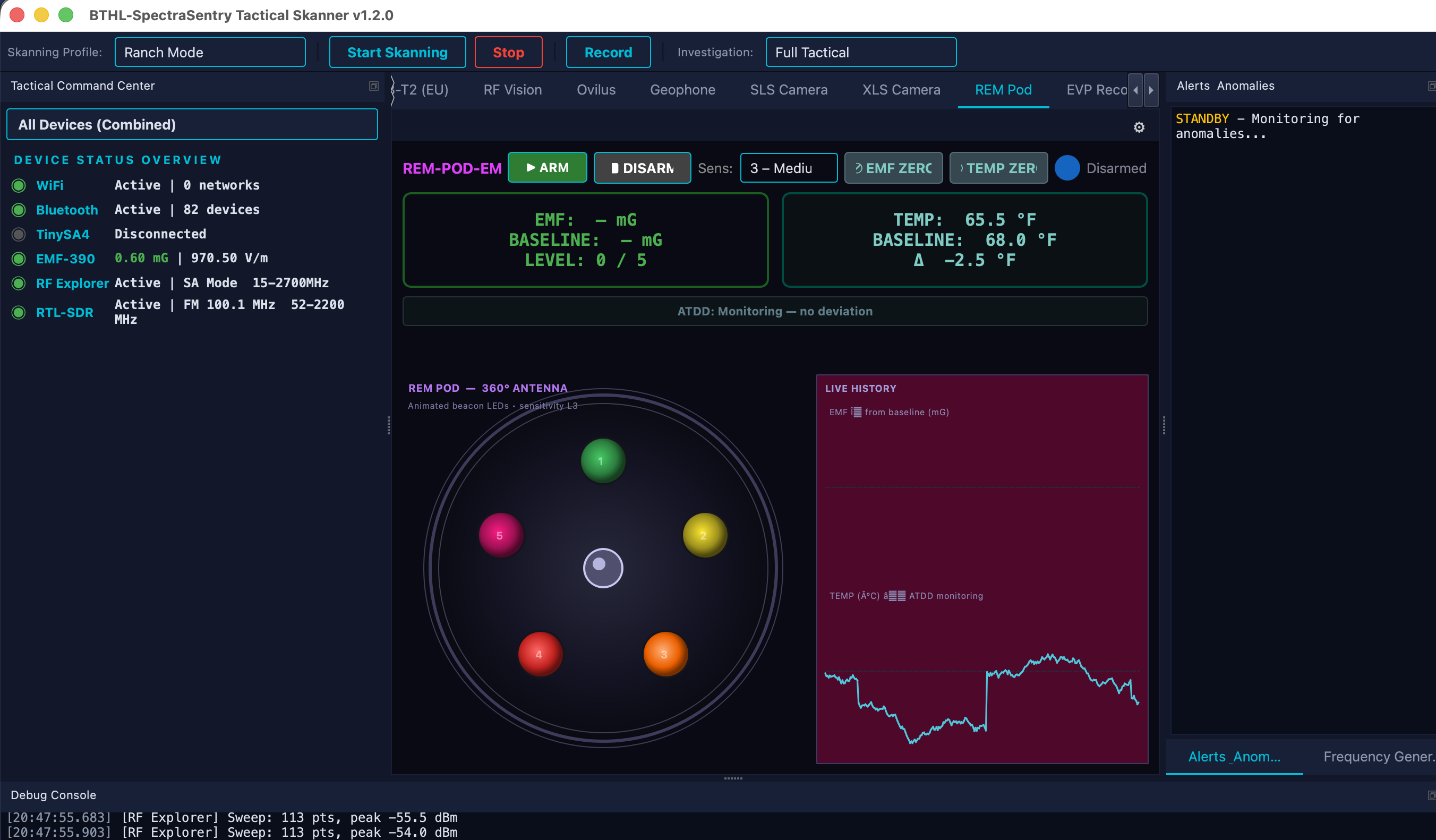Screen dimensions: 1436x840
Task: Click the green LED beacon number 1
Action: [x=602, y=460]
